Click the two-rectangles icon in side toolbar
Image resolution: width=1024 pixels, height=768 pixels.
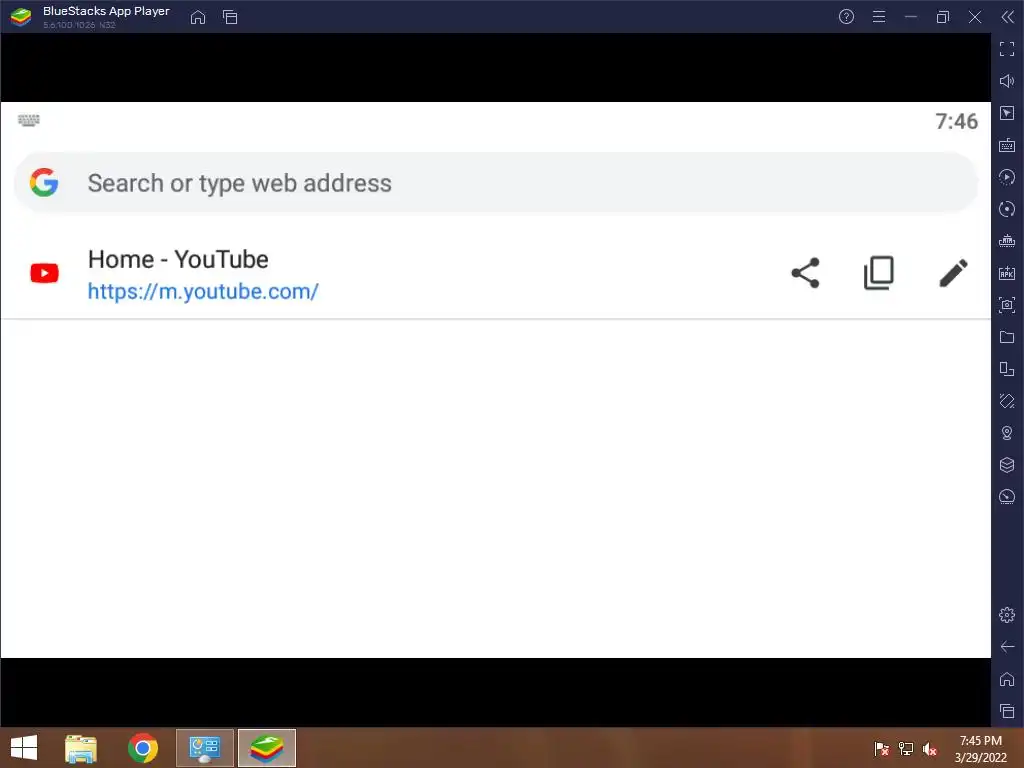[x=1007, y=369]
